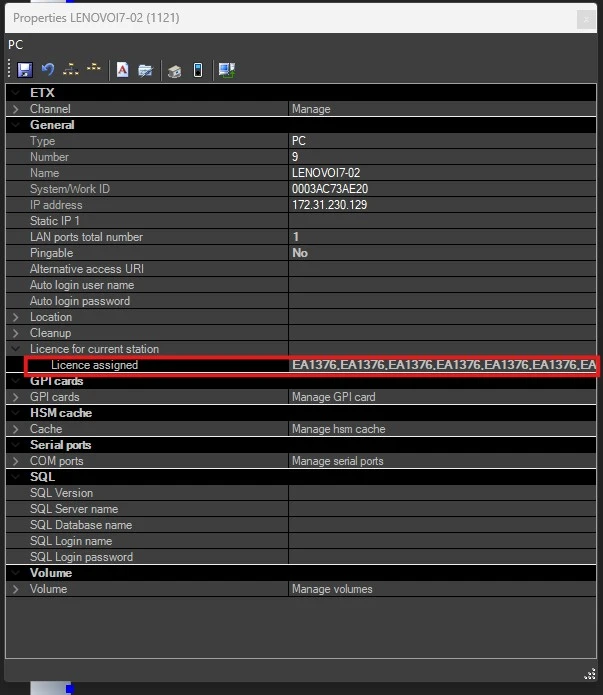Expand the Channel row
This screenshot has height=695, width=603.
click(16, 109)
